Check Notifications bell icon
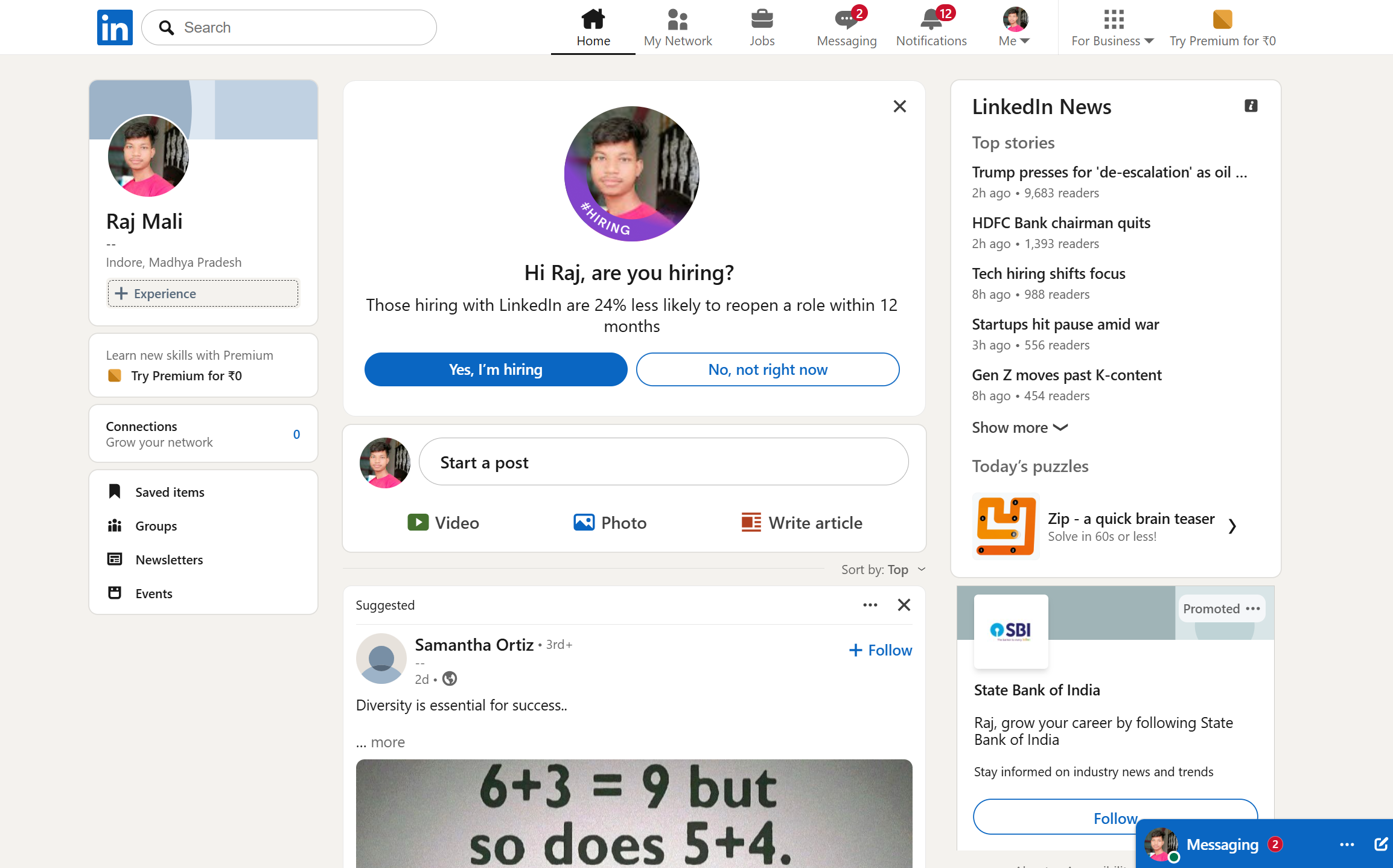This screenshot has height=868, width=1393. coord(931,19)
